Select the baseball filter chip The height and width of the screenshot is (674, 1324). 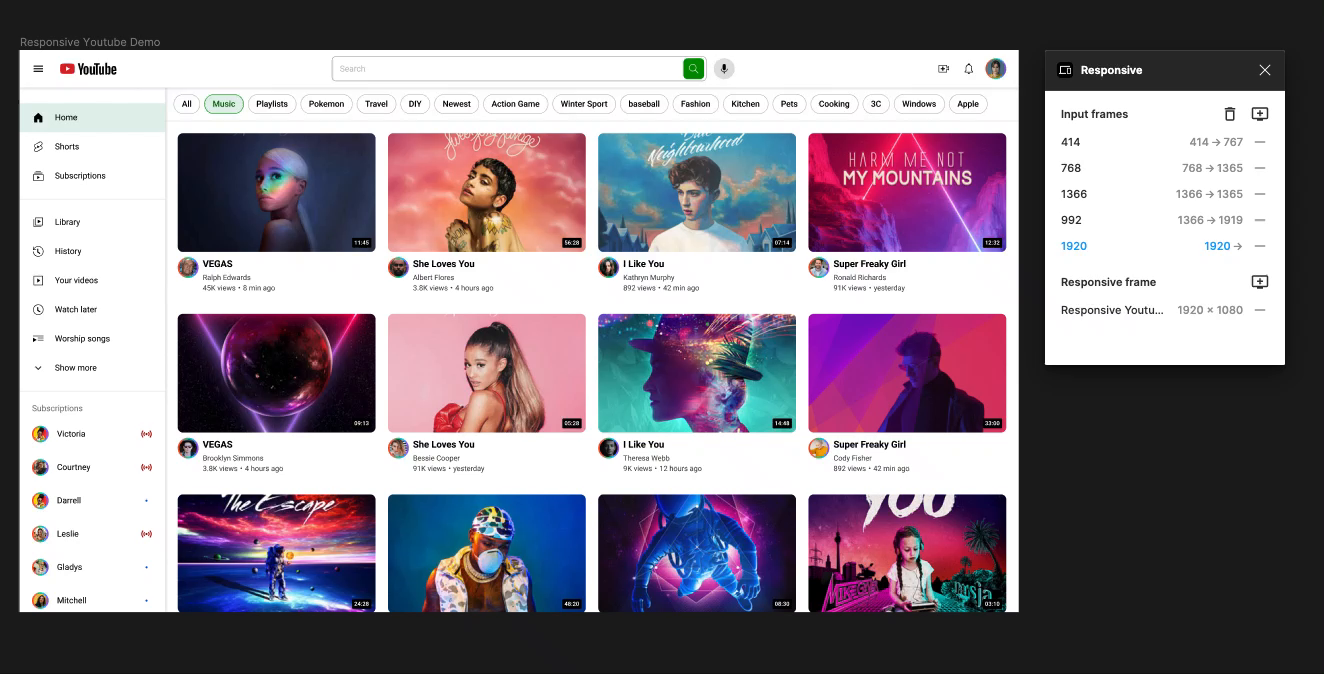(644, 104)
